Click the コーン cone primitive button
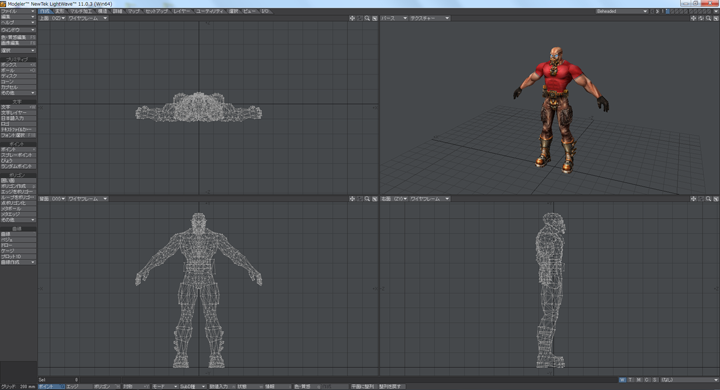Image resolution: width=720 pixels, height=390 pixels. click(18, 82)
